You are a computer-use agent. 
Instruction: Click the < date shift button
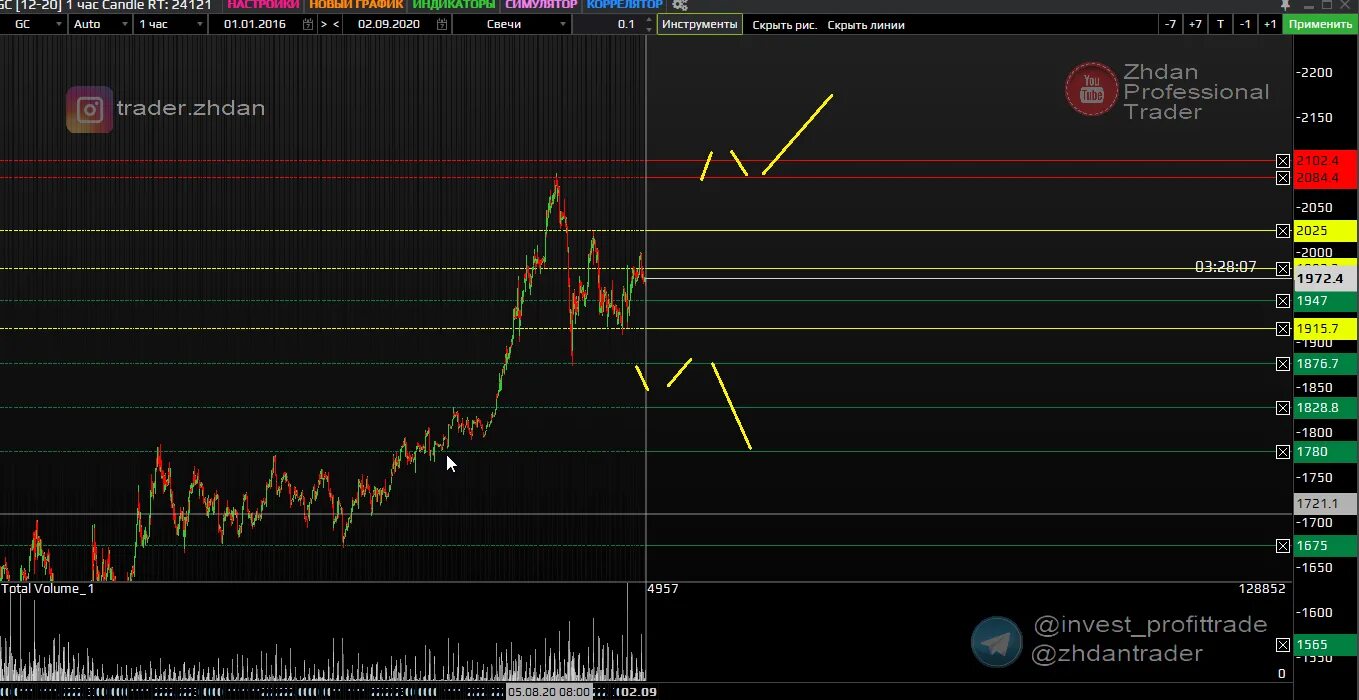(335, 24)
